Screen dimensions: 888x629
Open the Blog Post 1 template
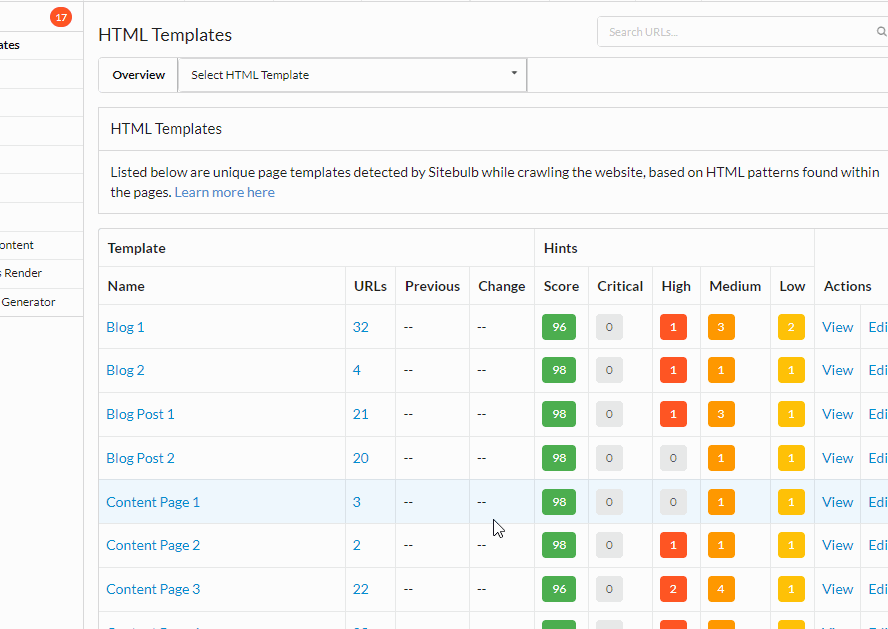[x=140, y=414]
